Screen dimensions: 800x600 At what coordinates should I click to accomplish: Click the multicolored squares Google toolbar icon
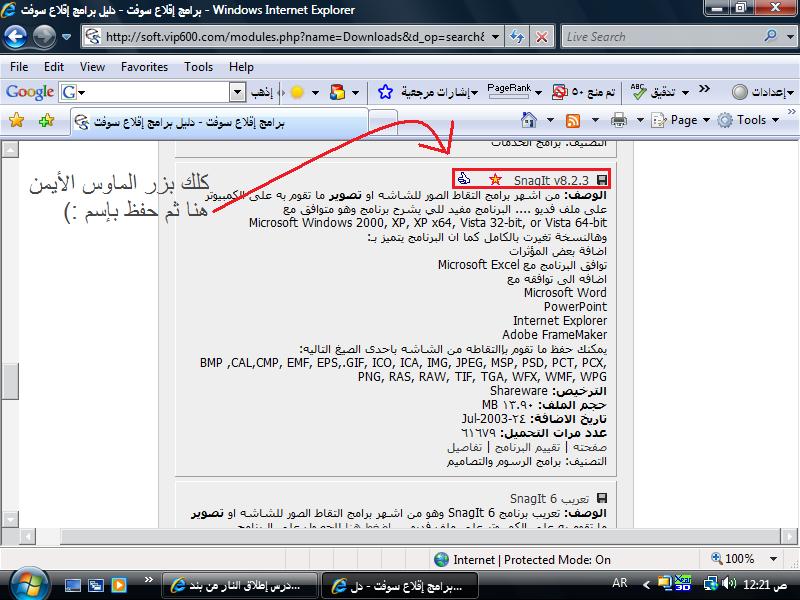coord(337,92)
